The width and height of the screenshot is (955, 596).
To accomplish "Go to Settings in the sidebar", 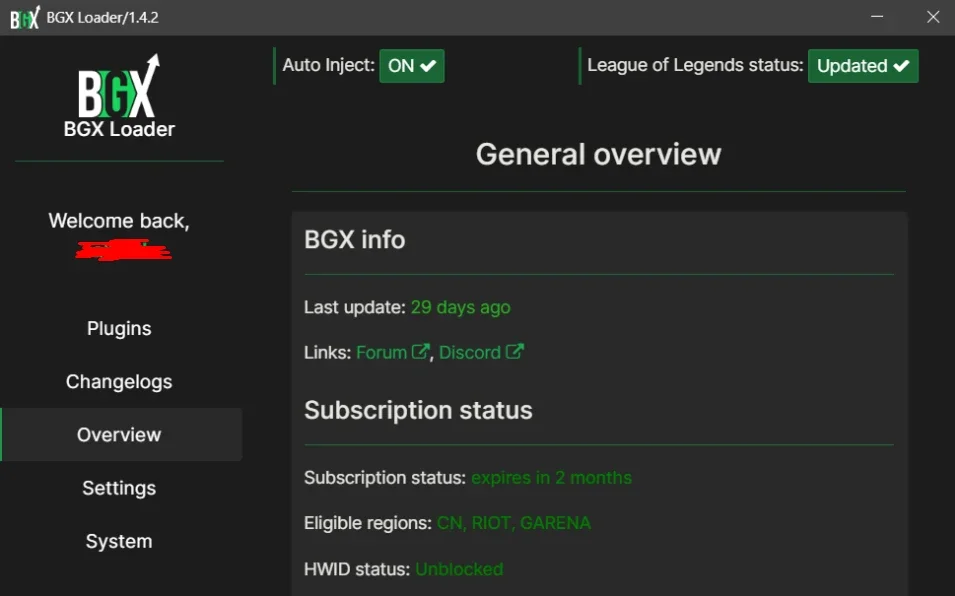I will [x=119, y=488].
